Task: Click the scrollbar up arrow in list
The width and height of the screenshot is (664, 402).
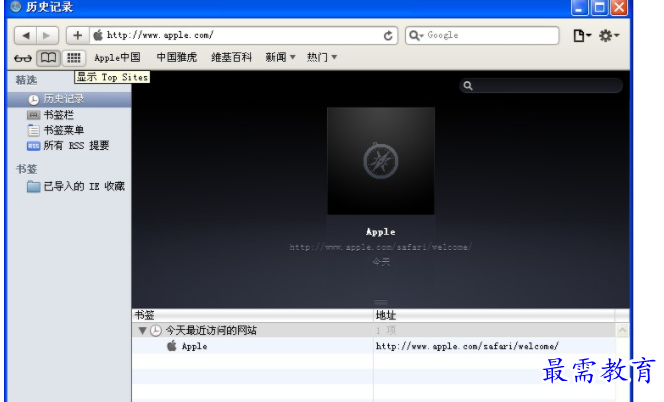Action: tap(622, 330)
